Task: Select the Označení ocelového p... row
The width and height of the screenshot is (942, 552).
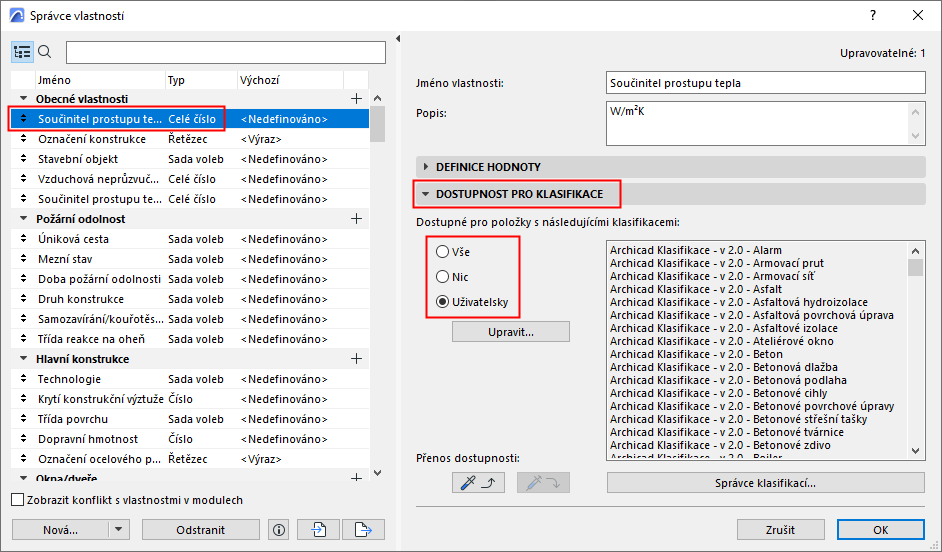Action: coord(190,459)
